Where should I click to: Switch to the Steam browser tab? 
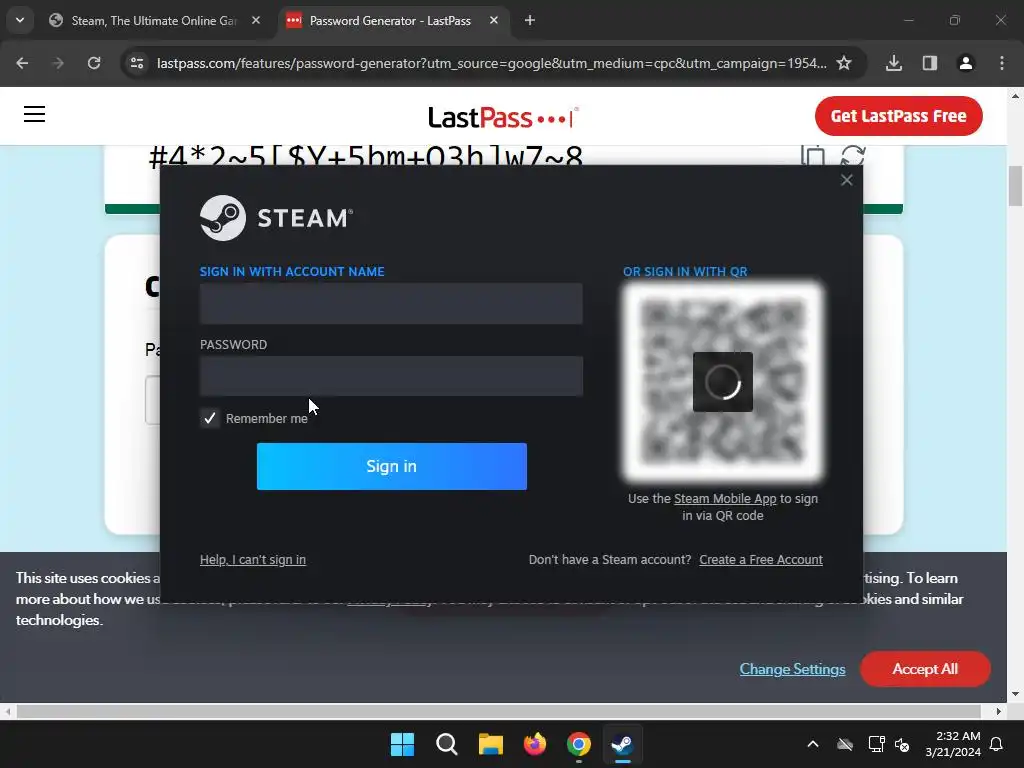pyautogui.click(x=153, y=21)
